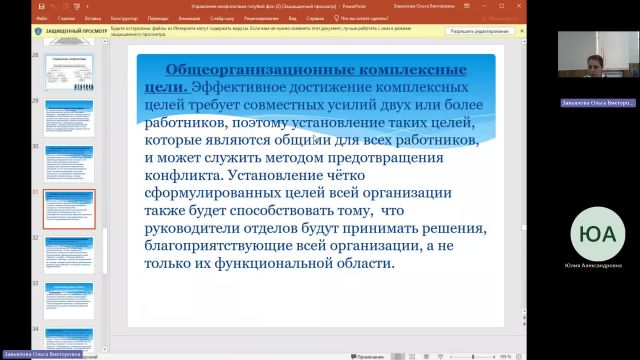Image resolution: width=640 pixels, height=360 pixels.
Task: Switch to the Конструктор ribbon tab
Action: [x=124, y=18]
